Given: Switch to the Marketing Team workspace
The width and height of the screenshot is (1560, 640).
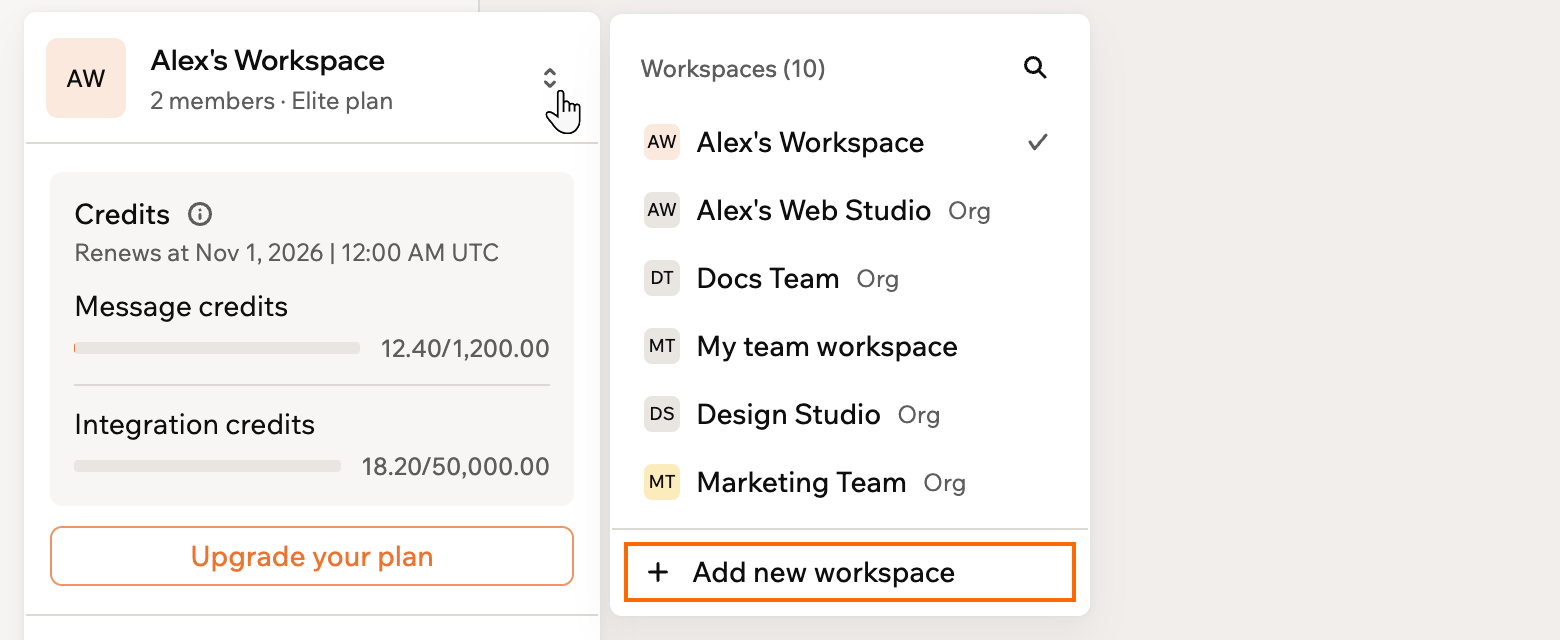Looking at the screenshot, I should tap(850, 482).
